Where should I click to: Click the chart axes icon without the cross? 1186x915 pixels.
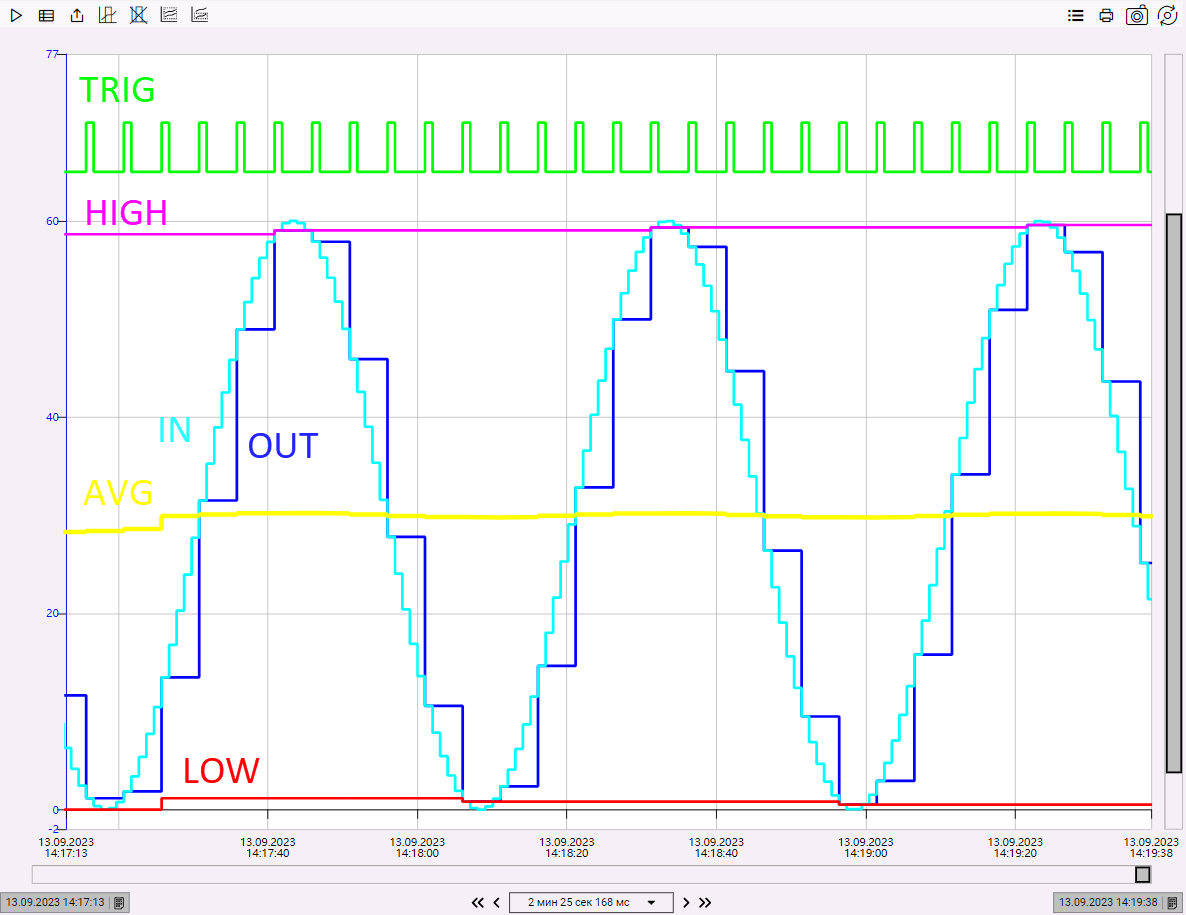108,16
